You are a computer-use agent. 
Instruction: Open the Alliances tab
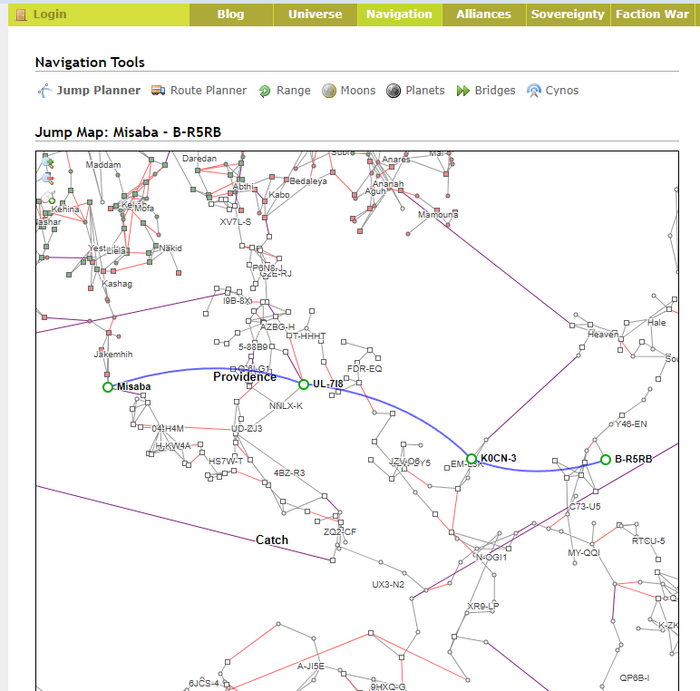click(x=484, y=14)
